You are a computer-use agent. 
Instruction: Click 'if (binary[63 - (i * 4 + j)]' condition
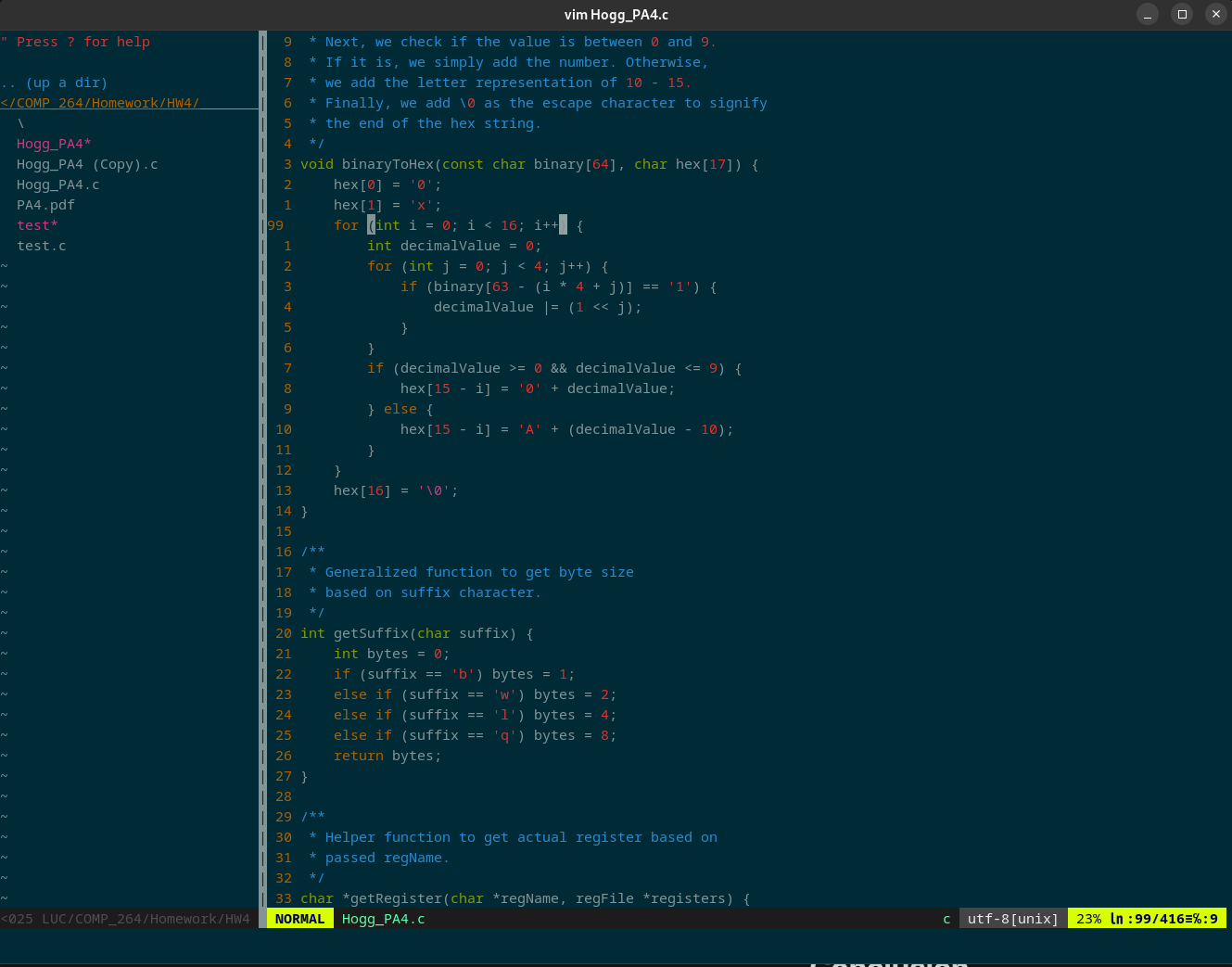point(559,286)
